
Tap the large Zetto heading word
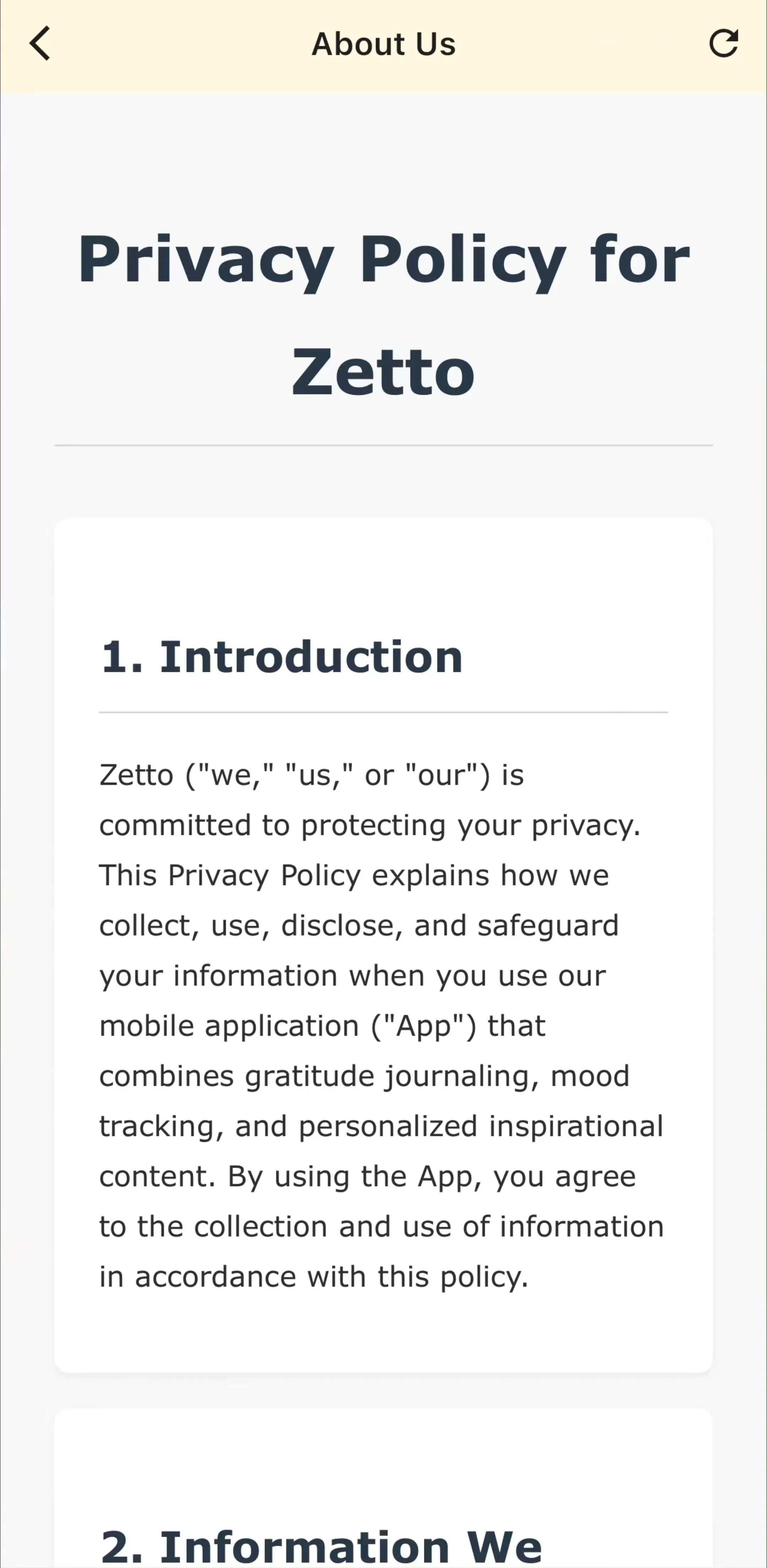[x=383, y=372]
